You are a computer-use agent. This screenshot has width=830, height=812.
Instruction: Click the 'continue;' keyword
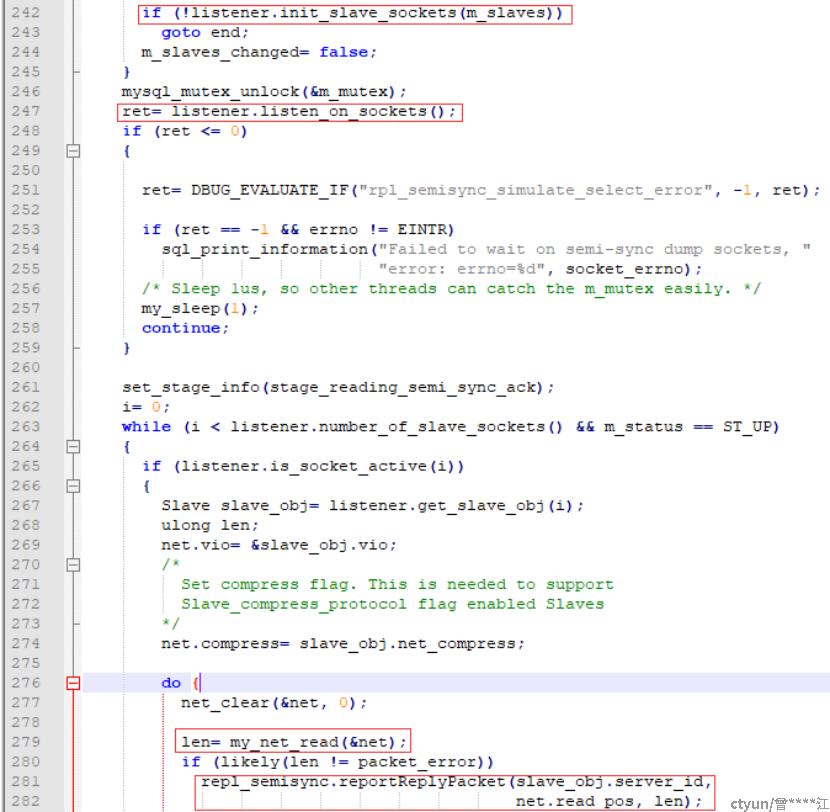(x=185, y=328)
